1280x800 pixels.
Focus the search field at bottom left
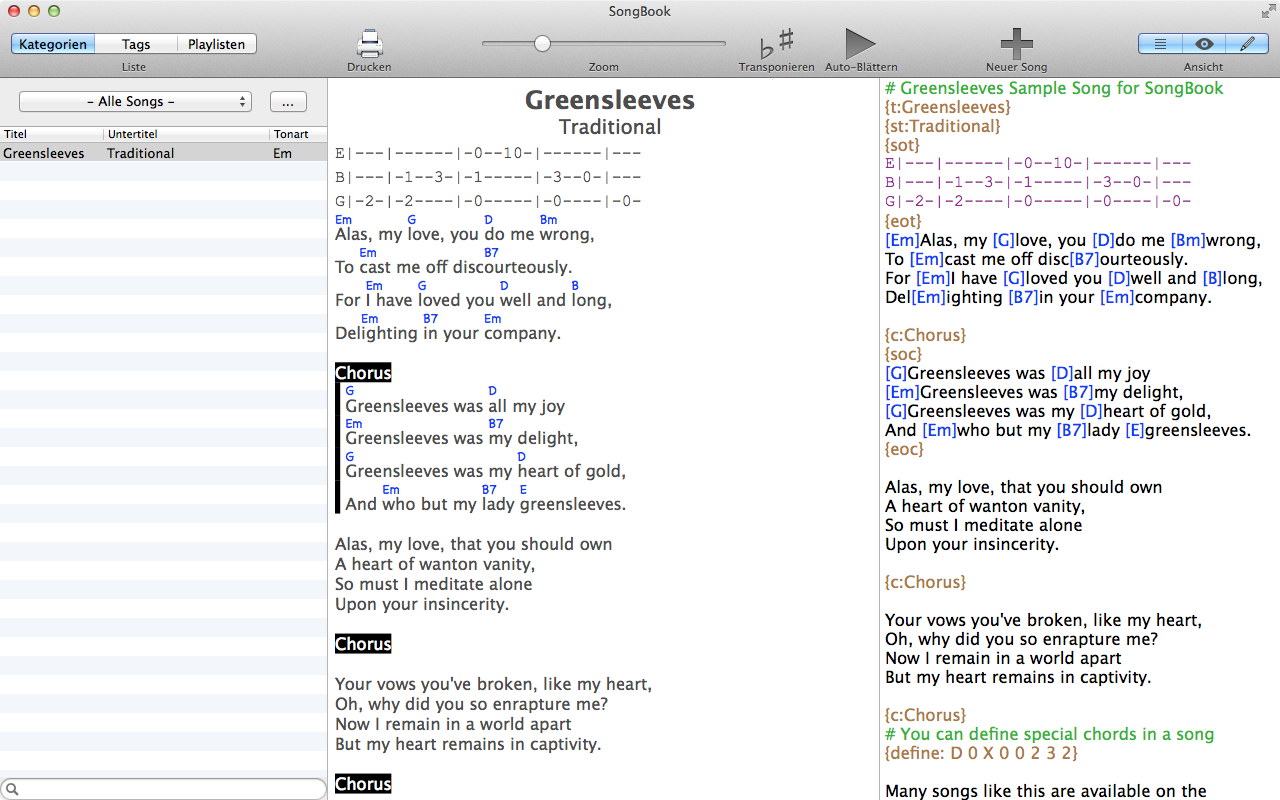pos(164,789)
